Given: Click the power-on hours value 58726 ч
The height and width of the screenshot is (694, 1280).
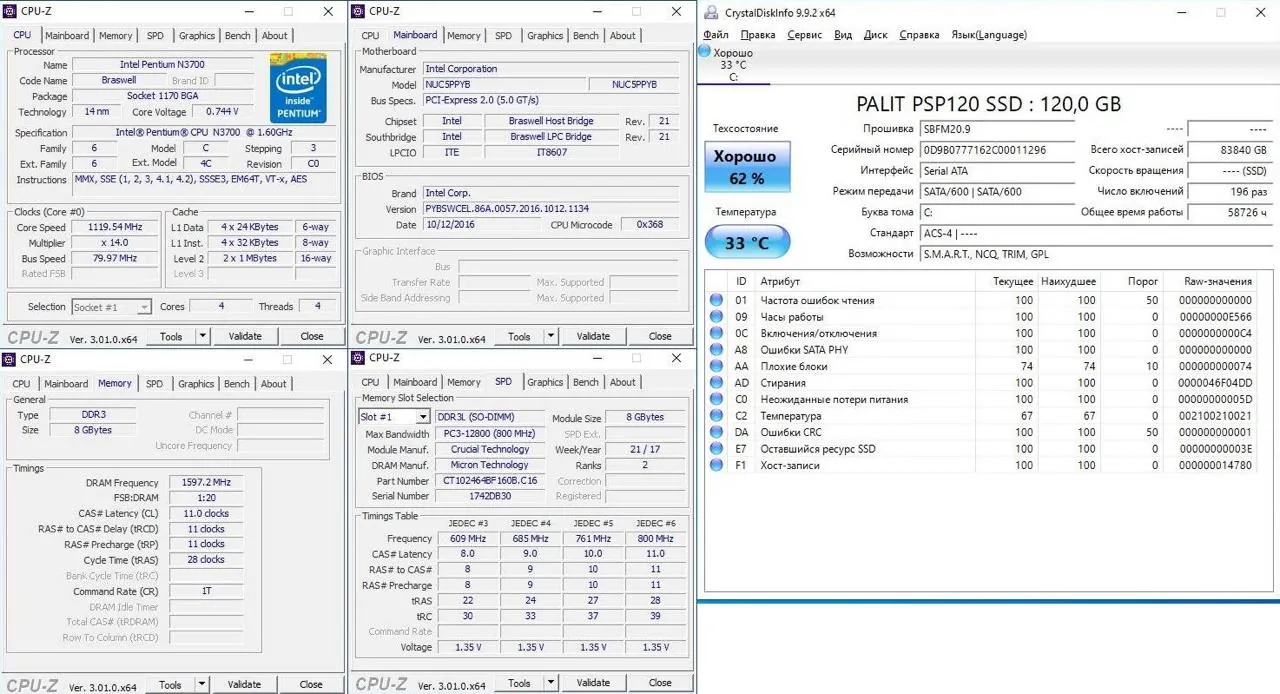Looking at the screenshot, I should 1229,212.
